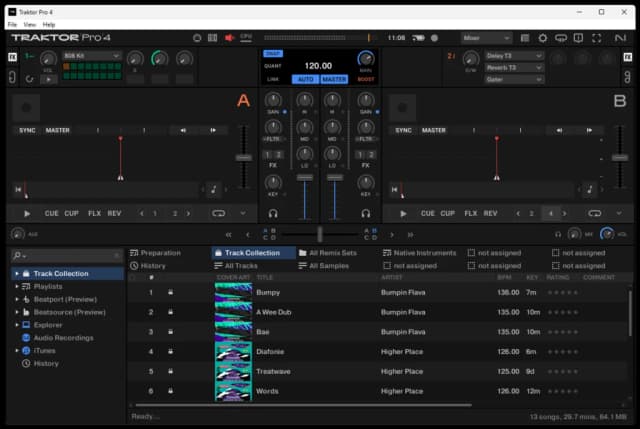Open the Reverb T3 effect dropdown
Screen dimensions: 640x429
pos(514,68)
